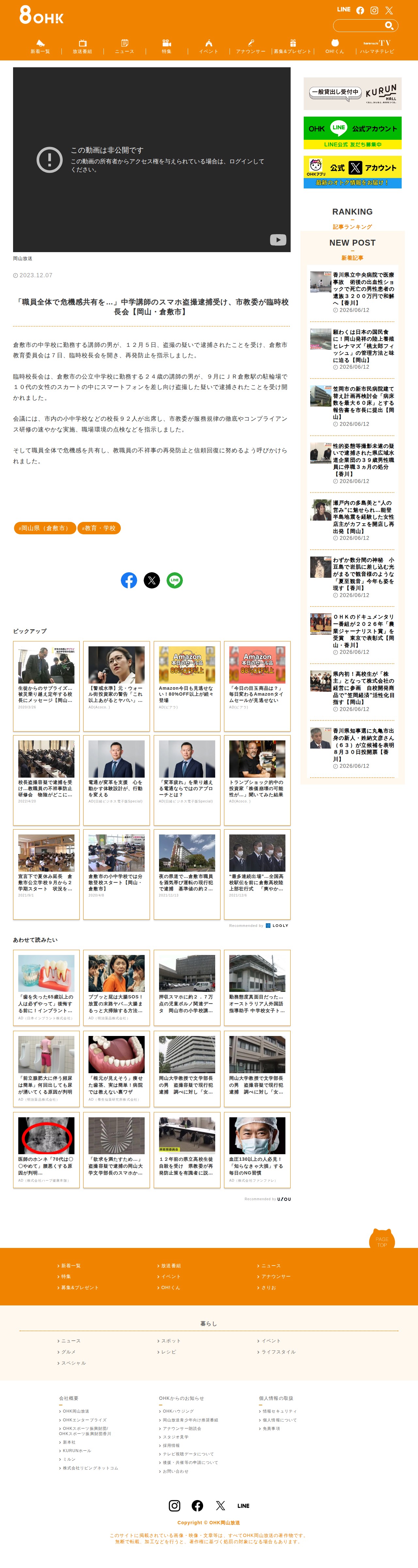Open the footer レシピ link
Screen dimensions: 418x1568
click(x=169, y=1352)
